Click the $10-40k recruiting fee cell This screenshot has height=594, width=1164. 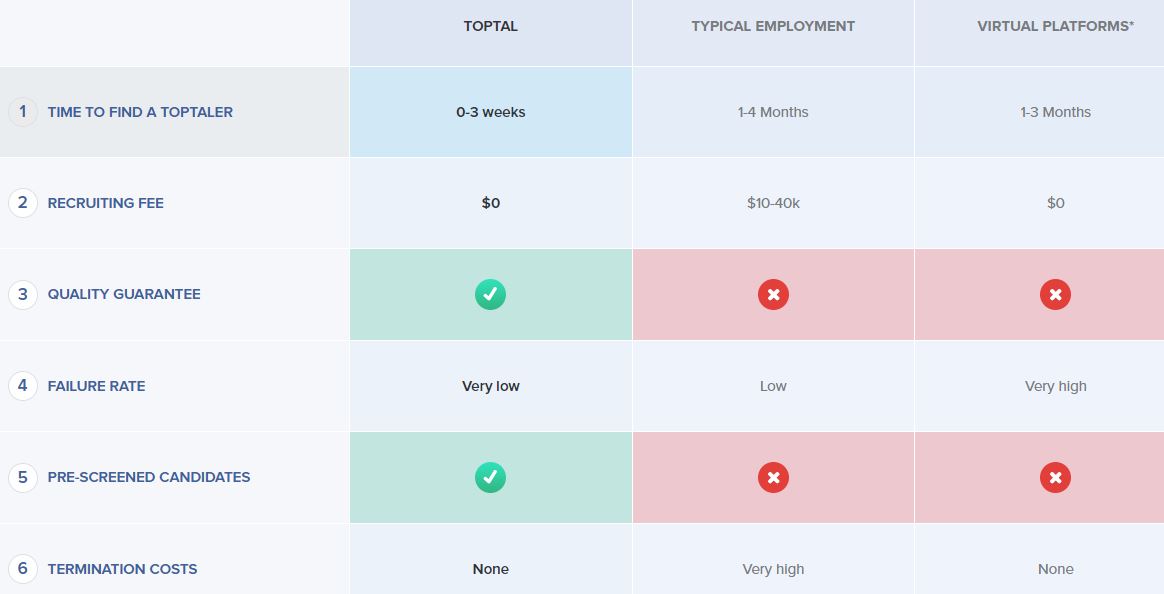coord(774,203)
